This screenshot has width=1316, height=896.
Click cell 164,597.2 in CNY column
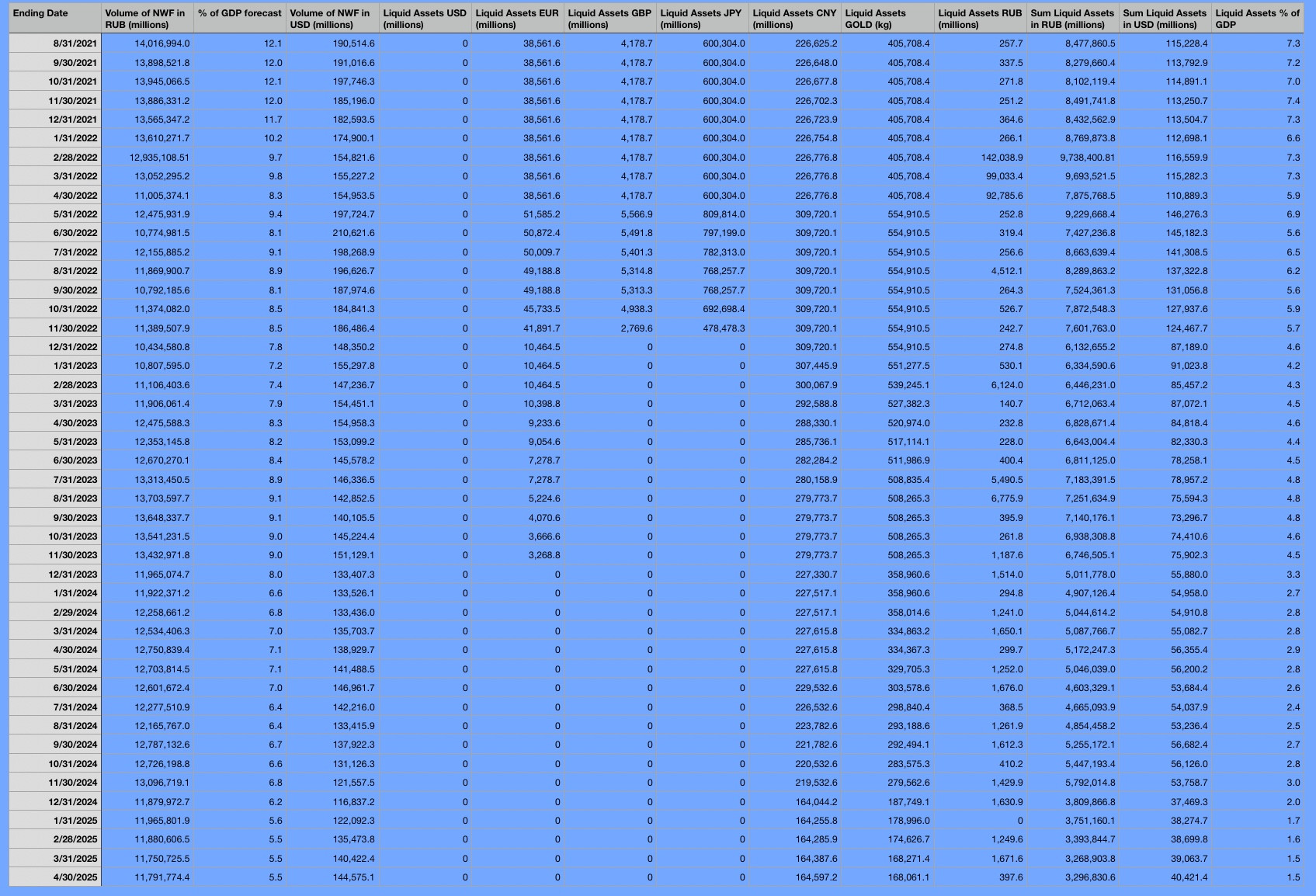[x=795, y=877]
